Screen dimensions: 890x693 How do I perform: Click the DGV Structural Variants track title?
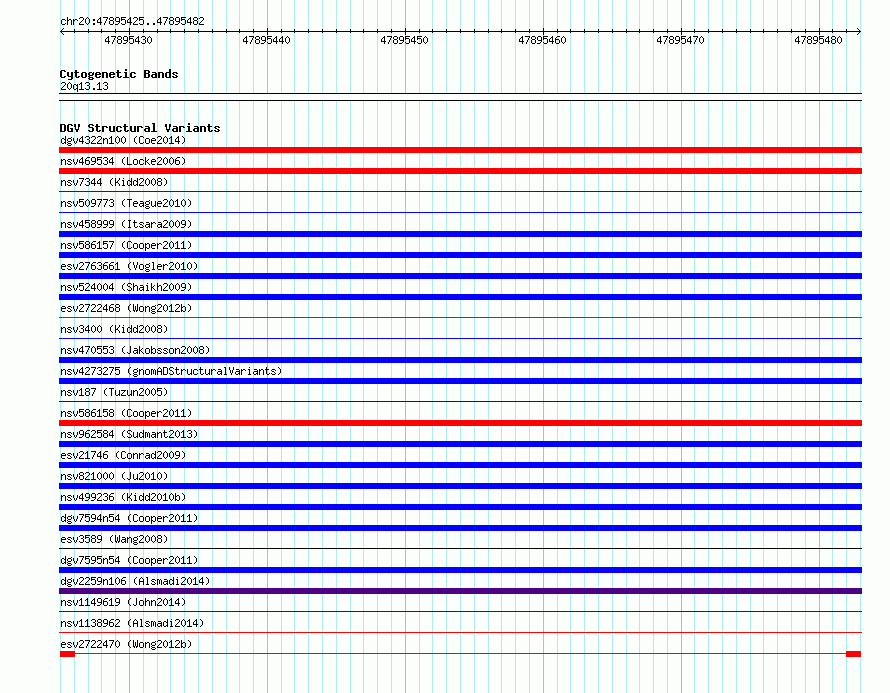tap(140, 128)
